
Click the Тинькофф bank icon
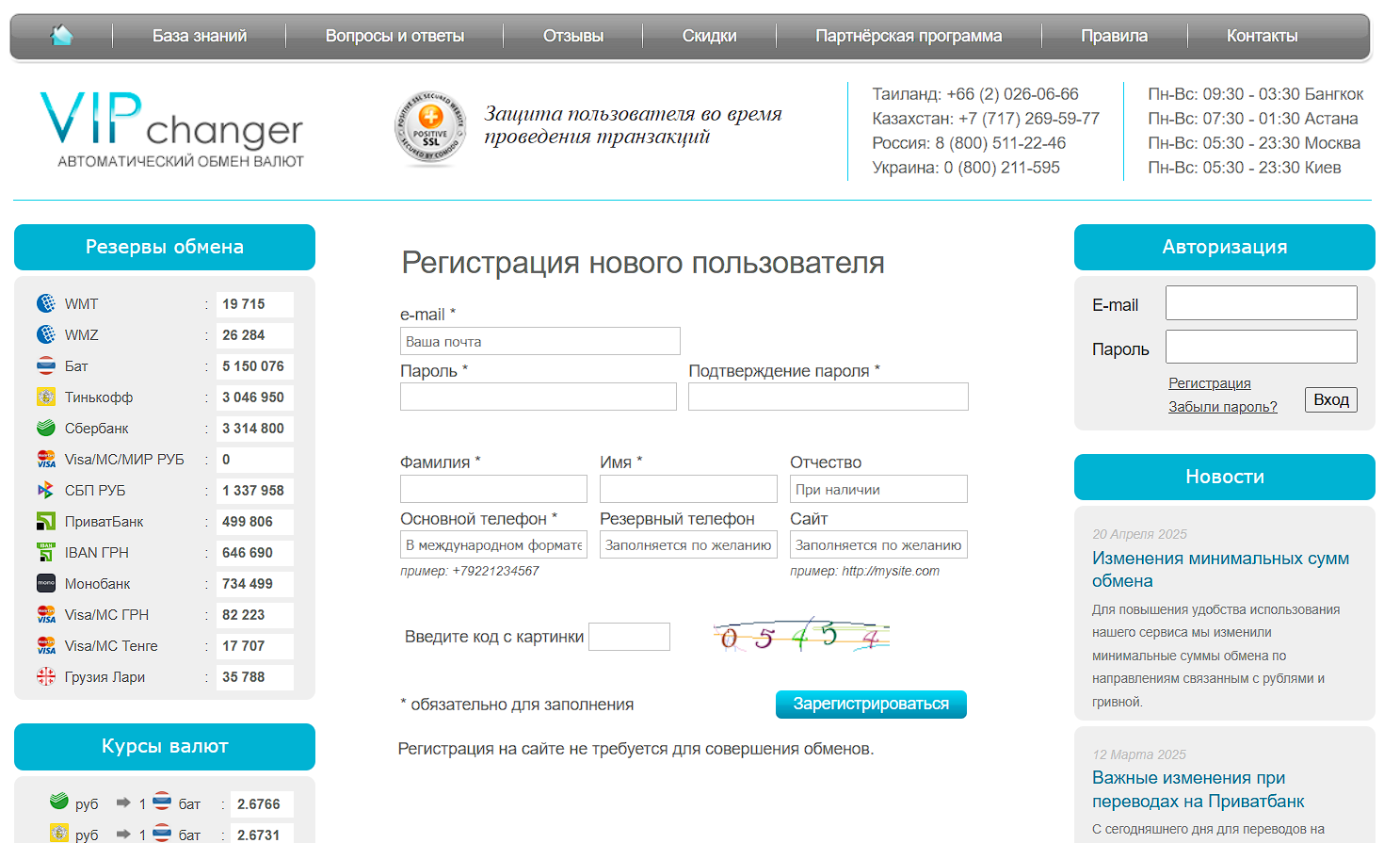coord(46,397)
